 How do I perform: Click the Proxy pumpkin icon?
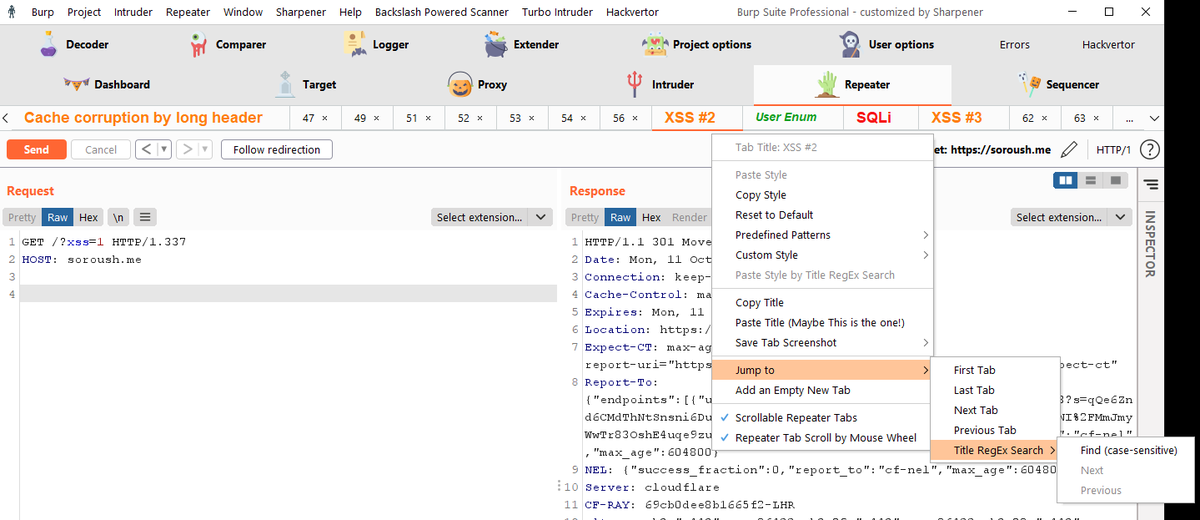(460, 84)
